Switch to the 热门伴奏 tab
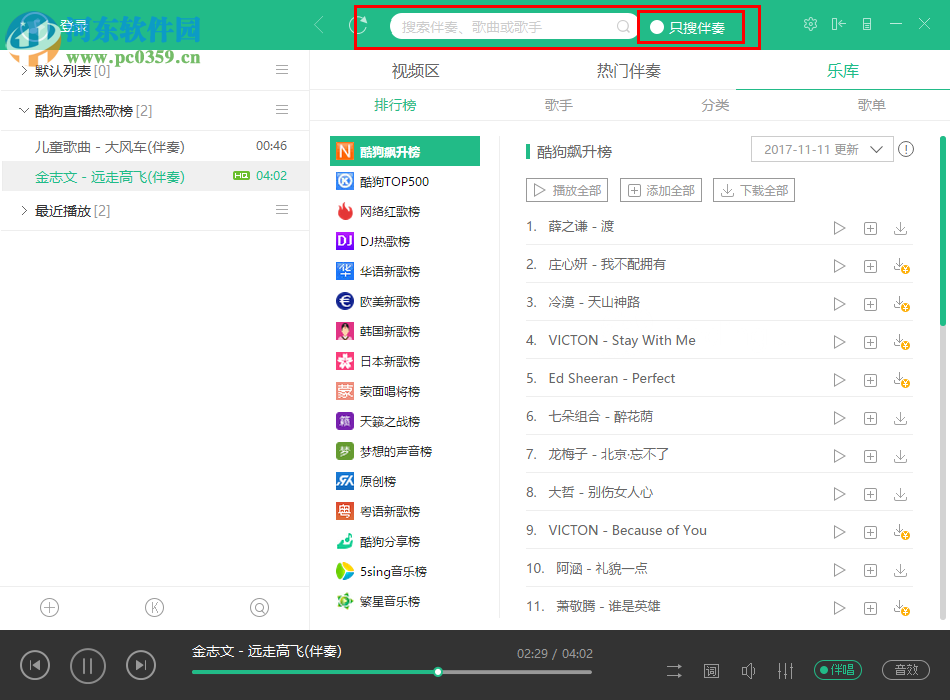This screenshot has width=950, height=700. (628, 71)
